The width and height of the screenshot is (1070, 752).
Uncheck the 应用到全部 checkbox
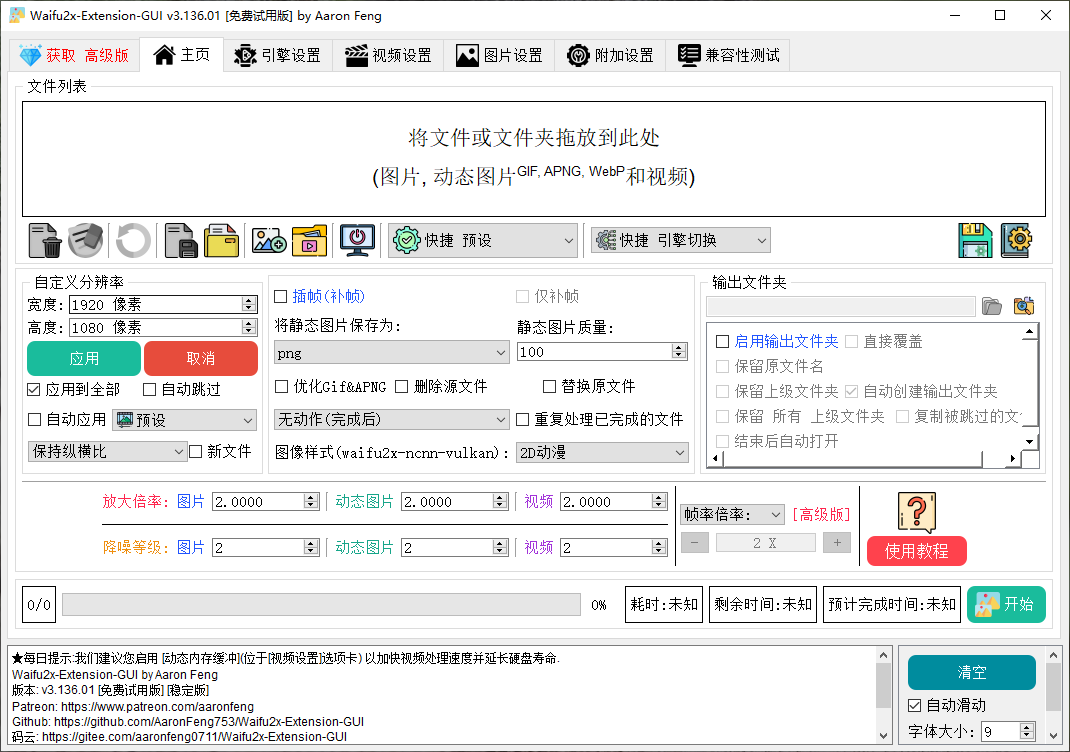(34, 389)
